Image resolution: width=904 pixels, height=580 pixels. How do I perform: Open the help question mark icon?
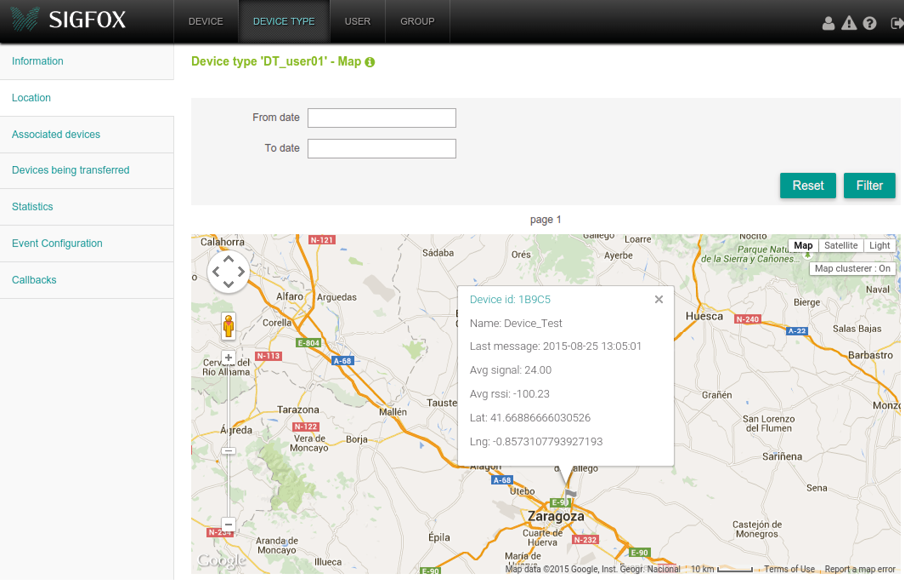click(869, 23)
